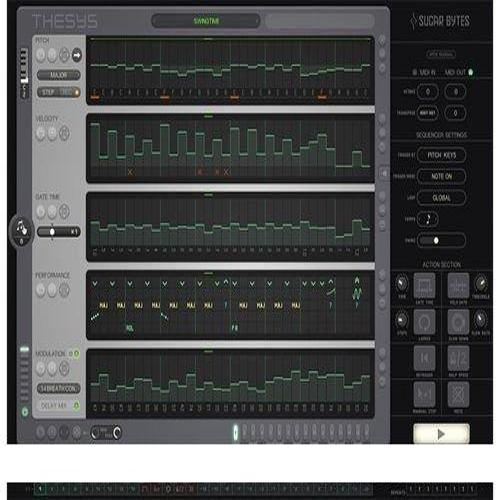Image resolution: width=500 pixels, height=500 pixels.
Task: Start playback with the large play button
Action: click(441, 434)
